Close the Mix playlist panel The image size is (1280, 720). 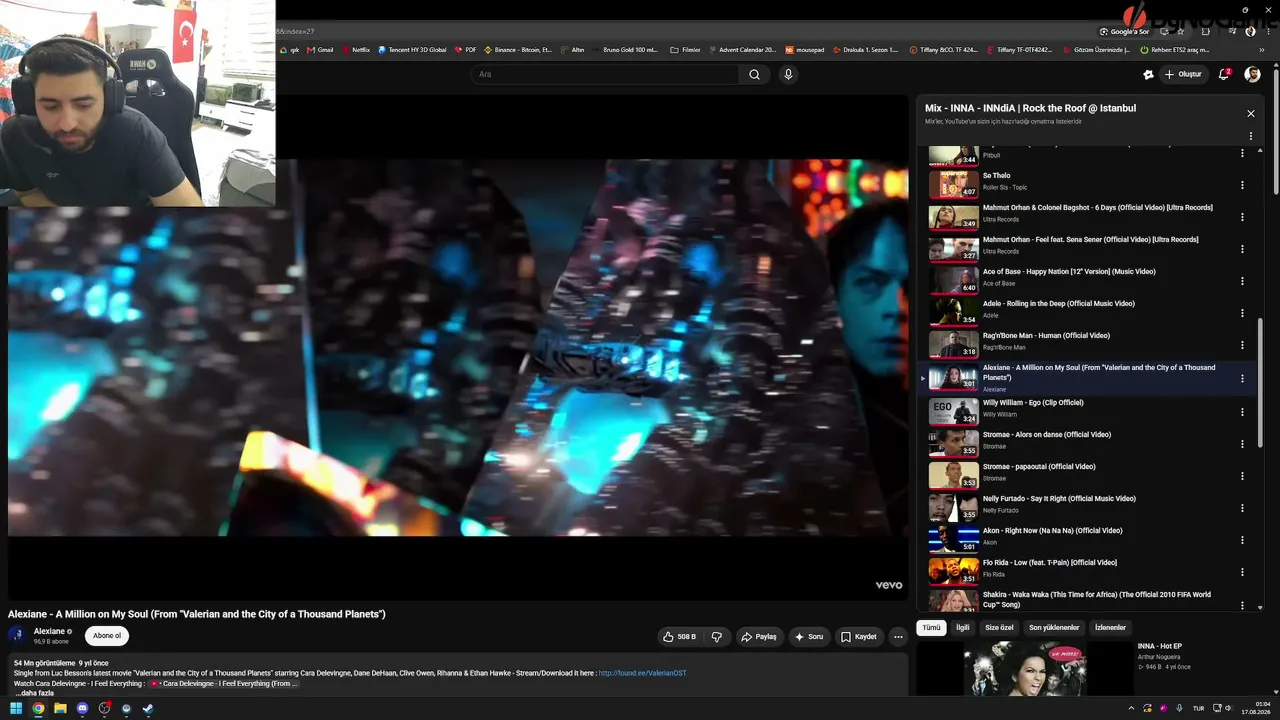(x=1250, y=114)
